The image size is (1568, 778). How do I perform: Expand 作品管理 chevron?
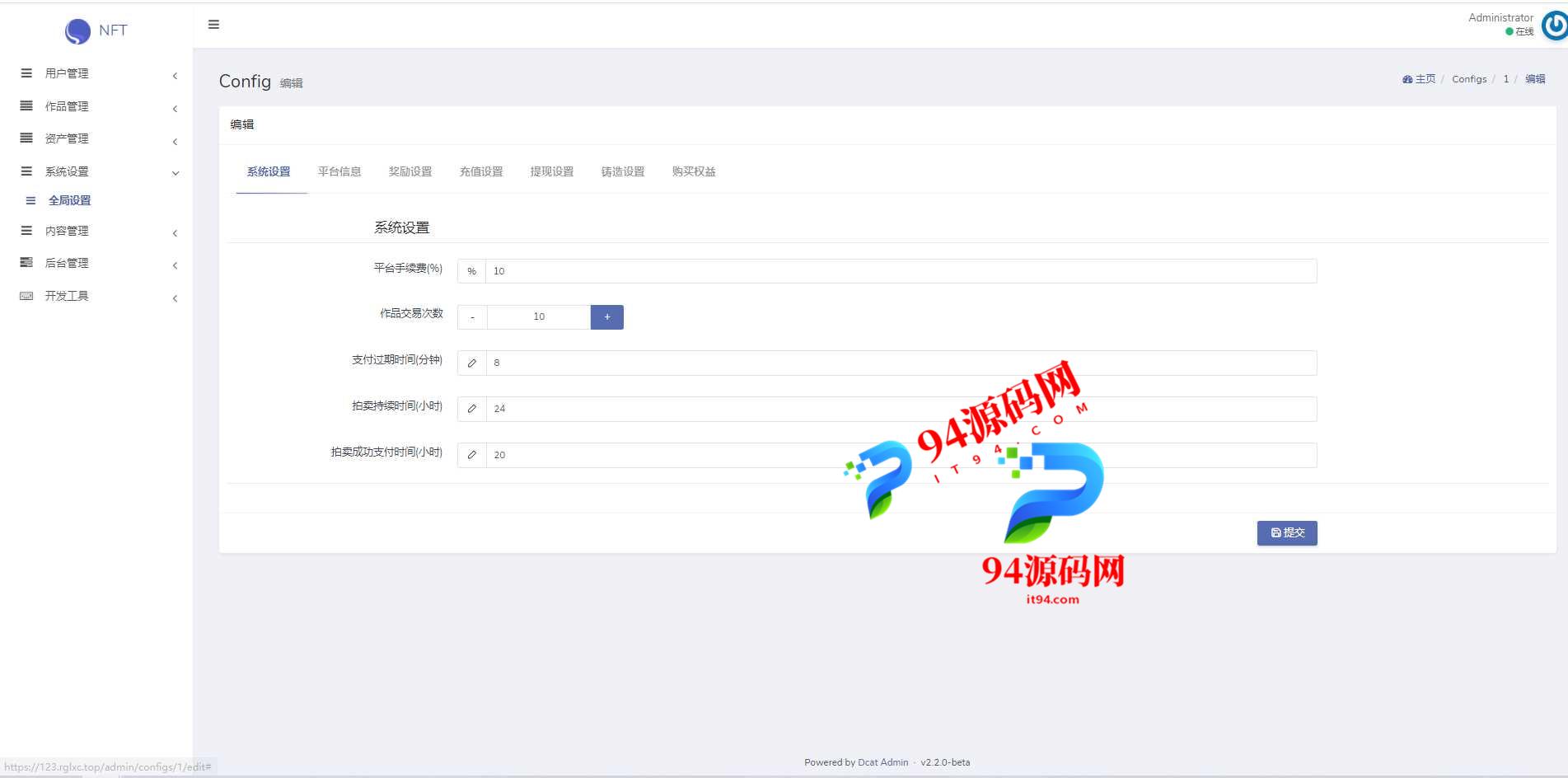point(175,109)
